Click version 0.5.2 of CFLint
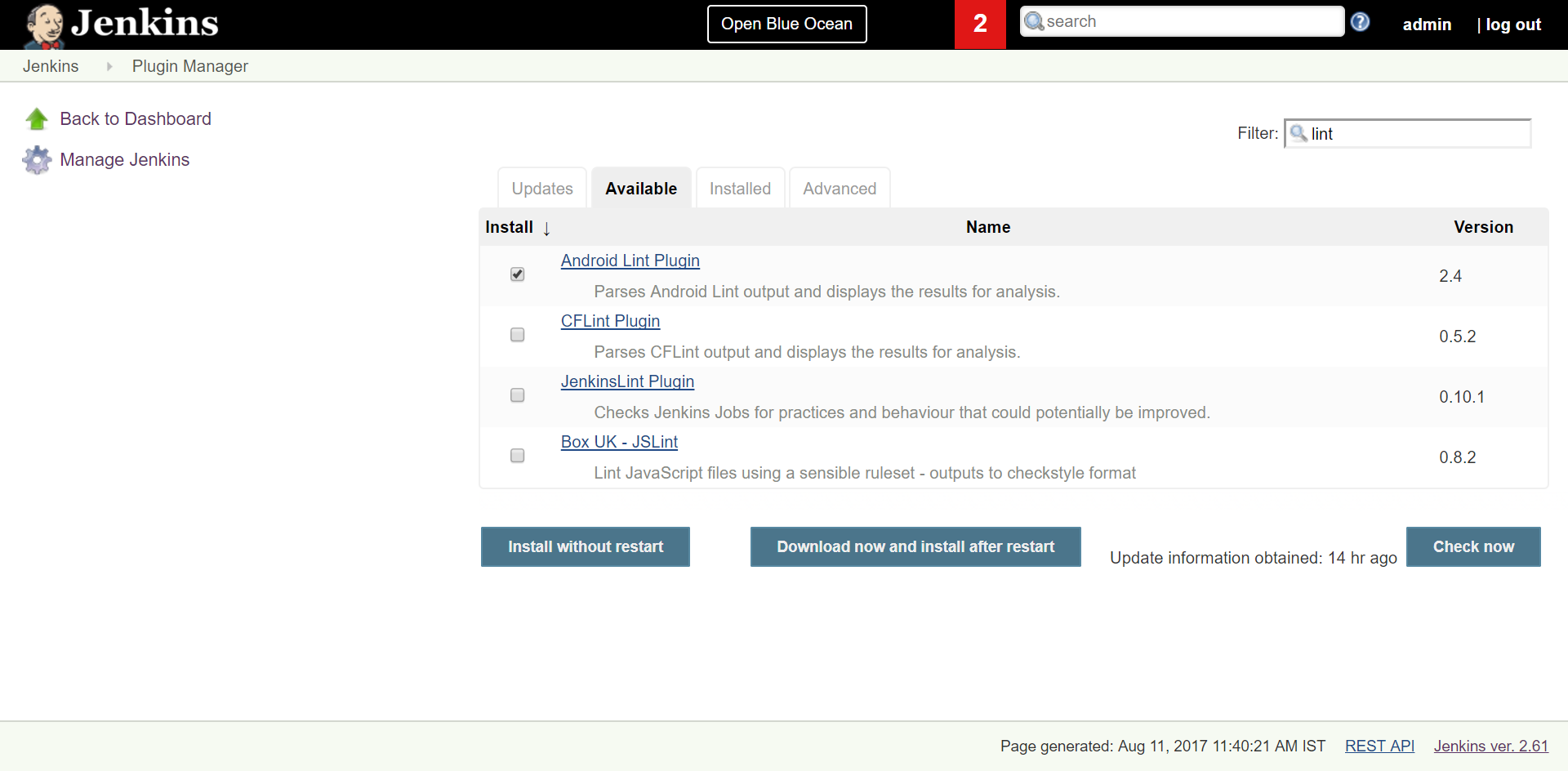The height and width of the screenshot is (771, 1568). coord(1458,336)
